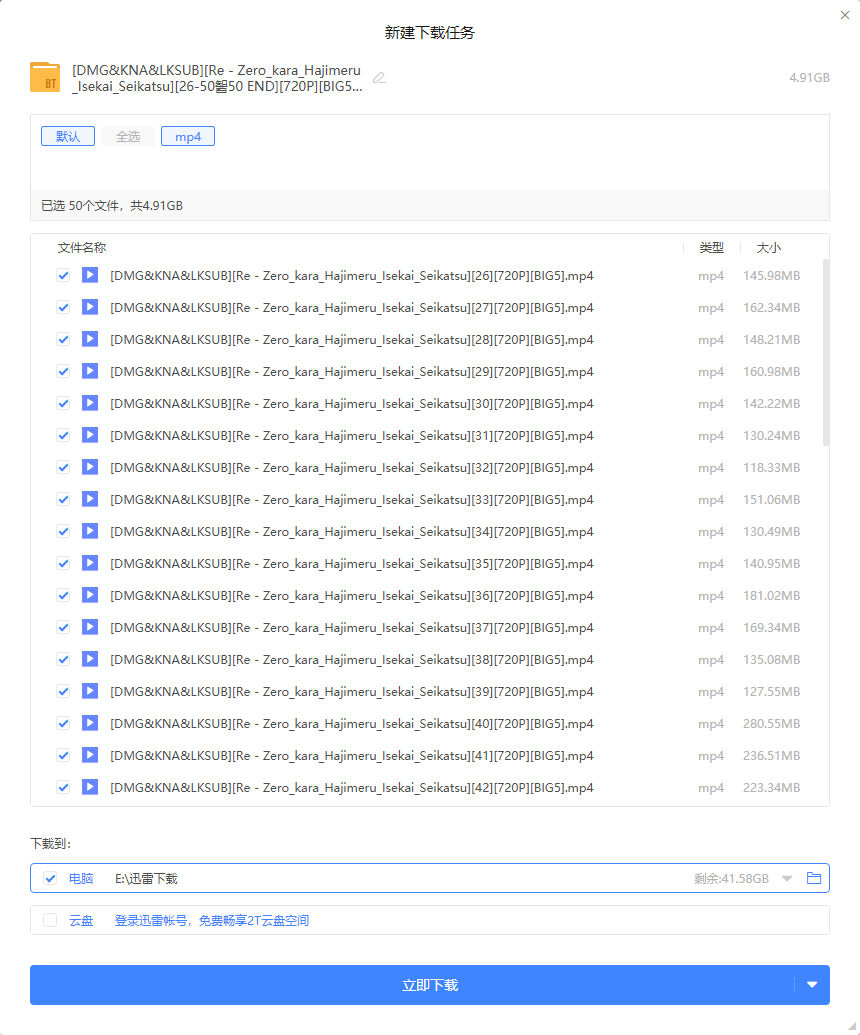Screen dimensions: 860x1035
Task: Choose the mp4 file type filter
Action: (188, 137)
